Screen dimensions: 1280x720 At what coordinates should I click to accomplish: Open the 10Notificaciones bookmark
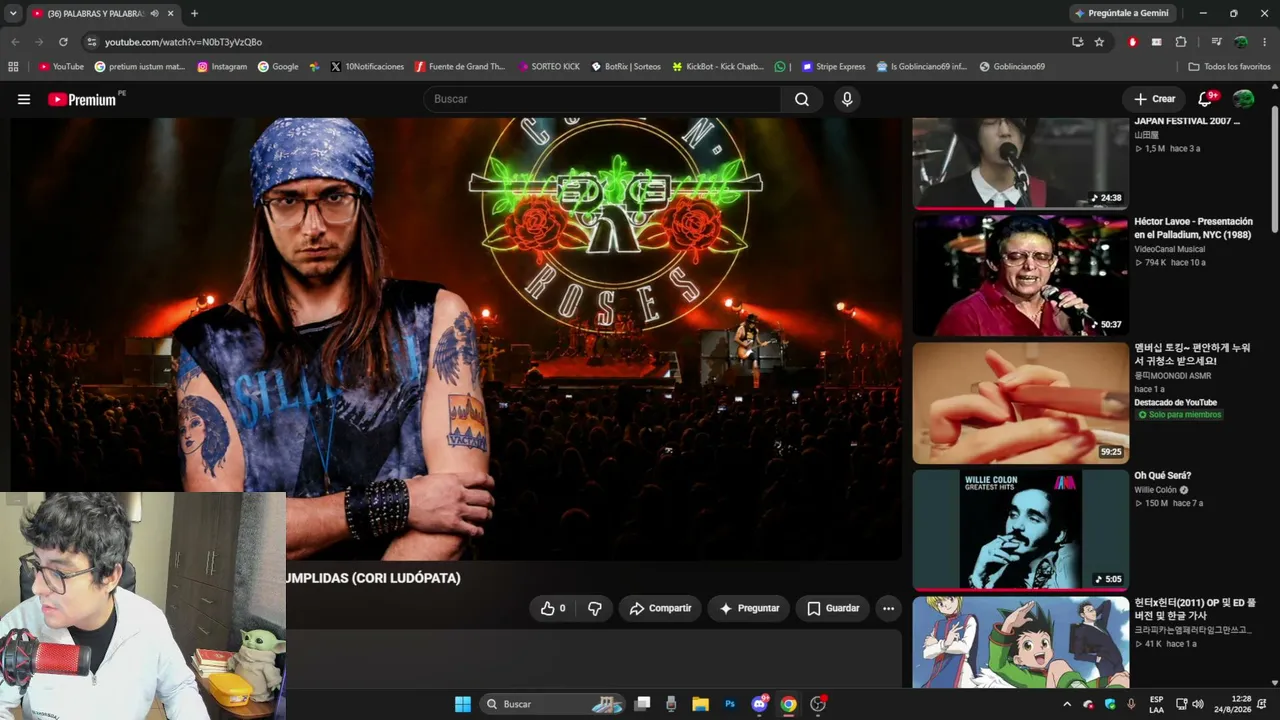tap(365, 67)
